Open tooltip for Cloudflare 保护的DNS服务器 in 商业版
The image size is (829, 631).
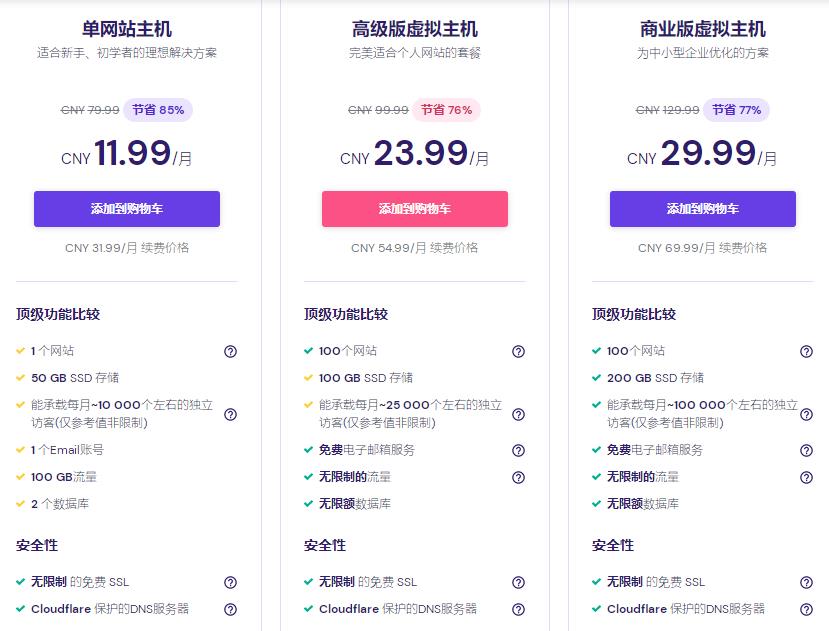(x=807, y=609)
